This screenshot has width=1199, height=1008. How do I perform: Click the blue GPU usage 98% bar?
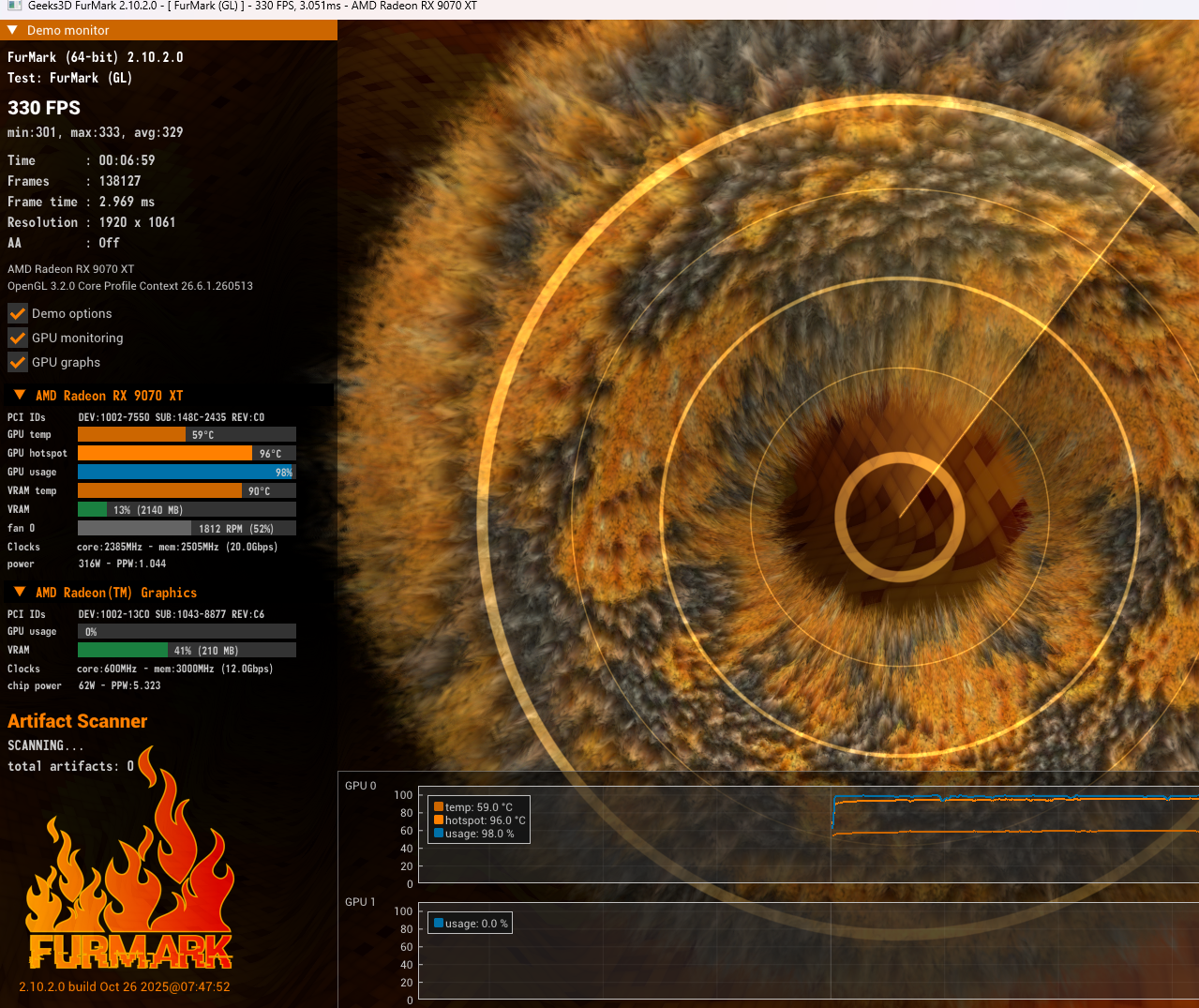click(x=187, y=472)
